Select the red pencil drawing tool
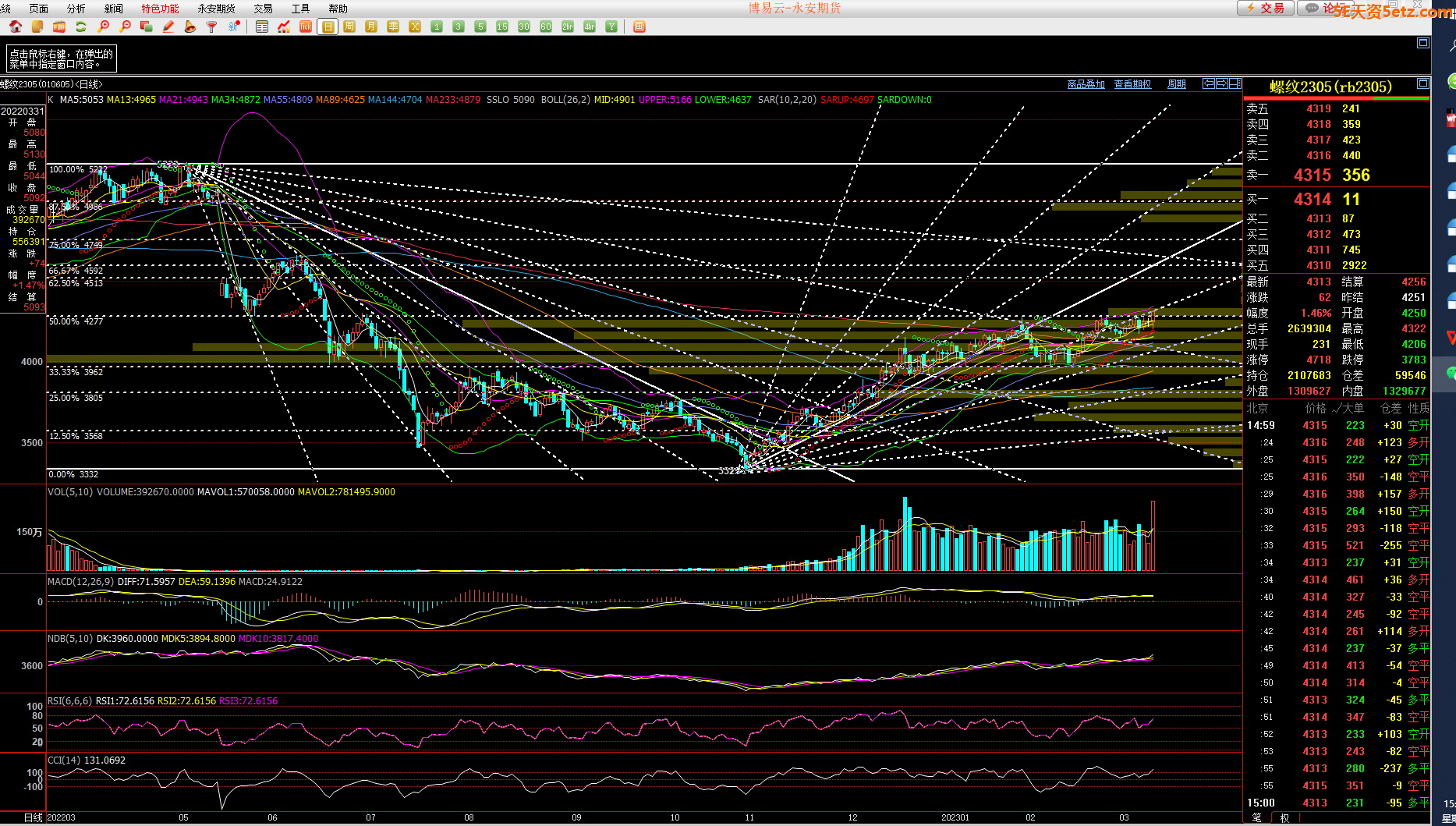The image size is (1456, 826). pos(168,27)
